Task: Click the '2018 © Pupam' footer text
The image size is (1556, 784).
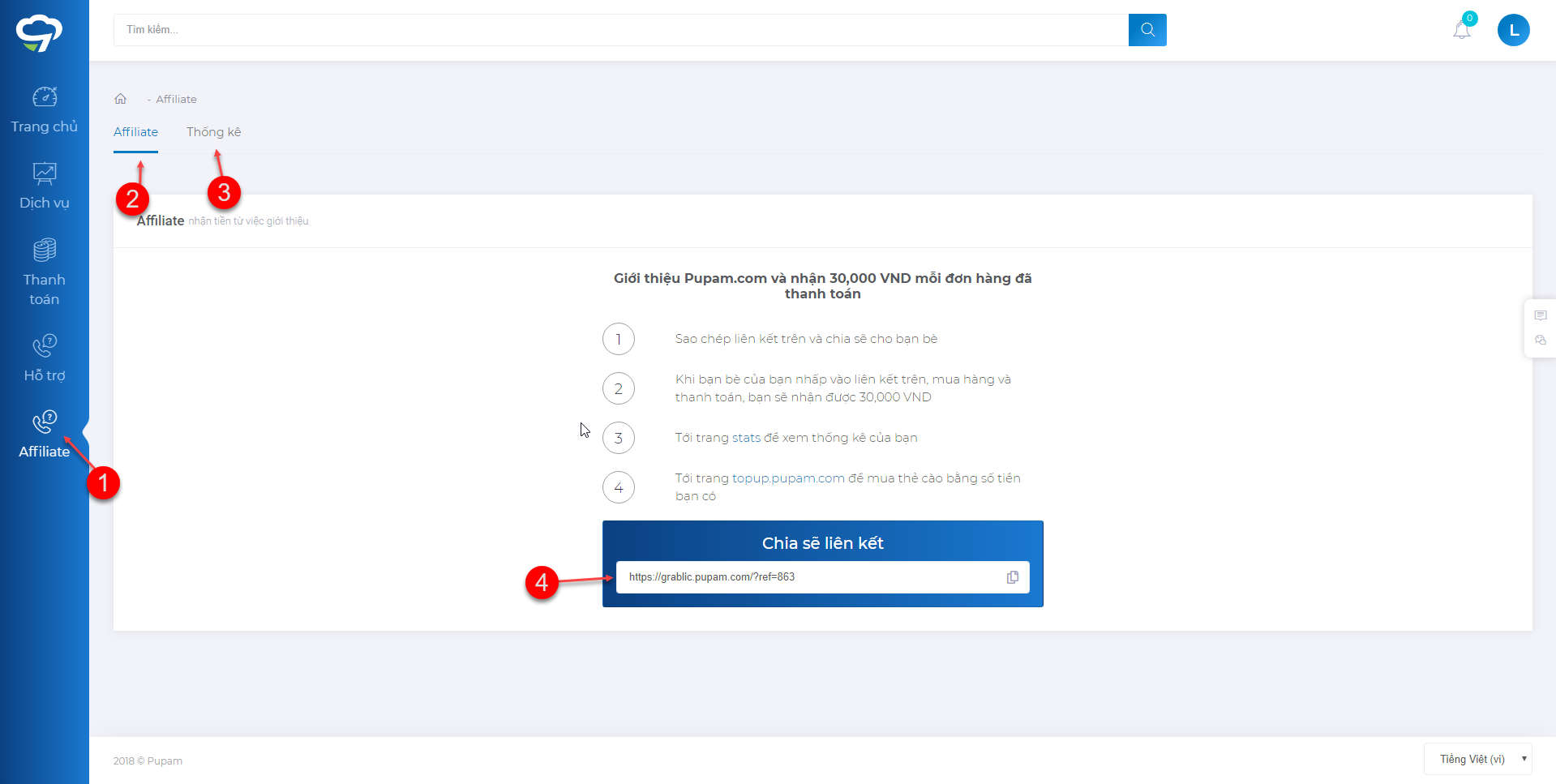Action: (148, 761)
